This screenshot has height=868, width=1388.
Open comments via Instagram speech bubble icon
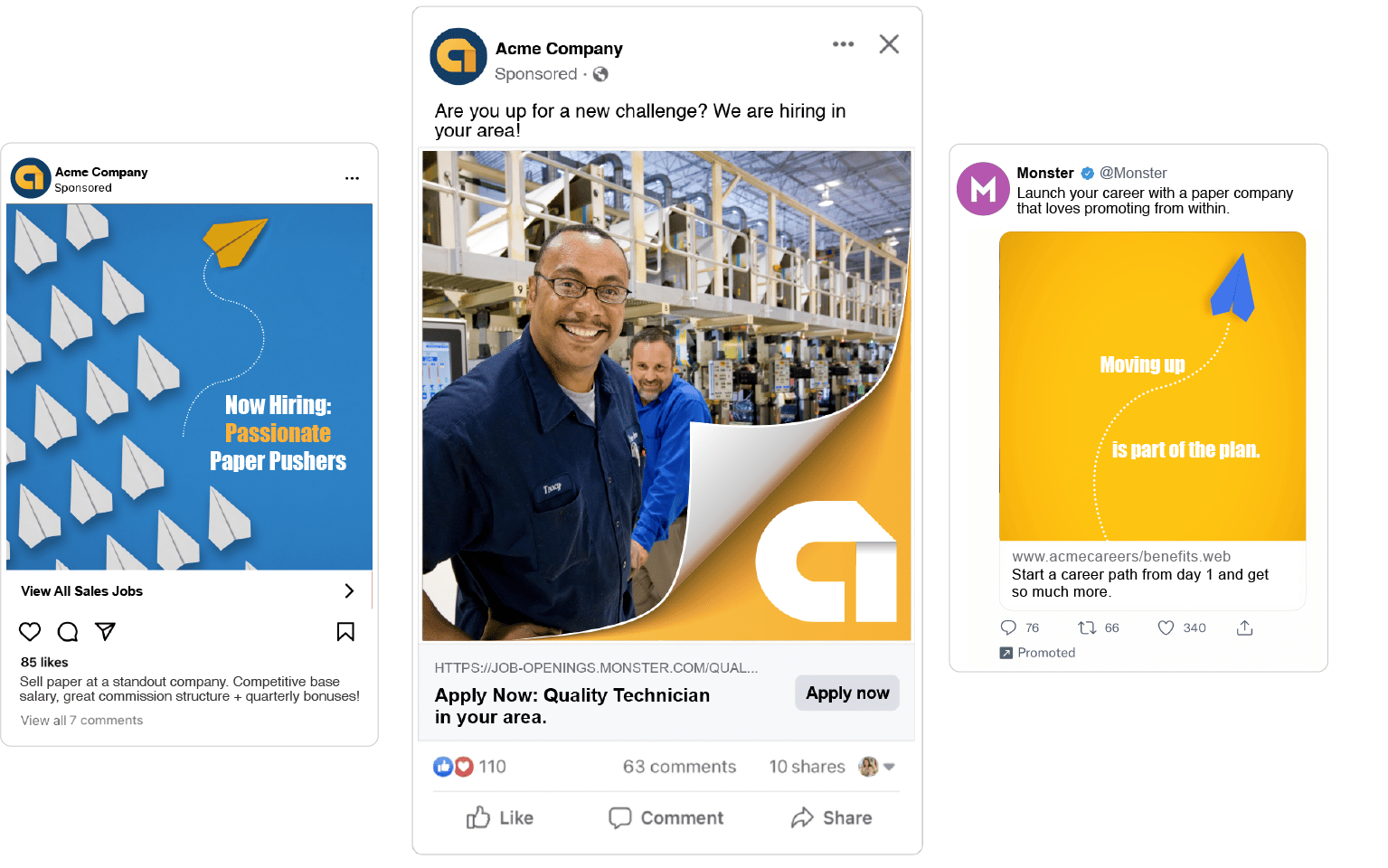(x=68, y=631)
